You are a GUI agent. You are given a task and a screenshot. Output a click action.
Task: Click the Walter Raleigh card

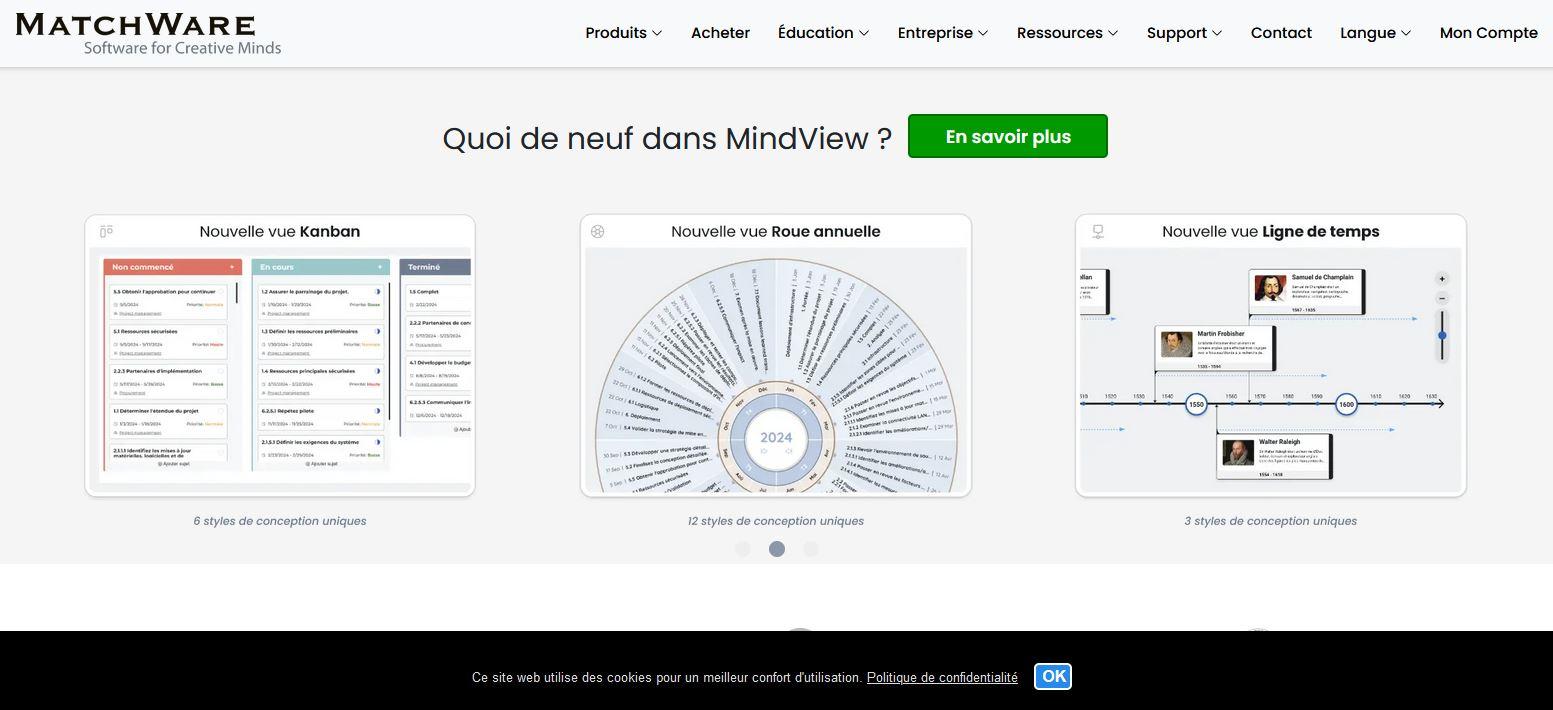(x=1273, y=456)
